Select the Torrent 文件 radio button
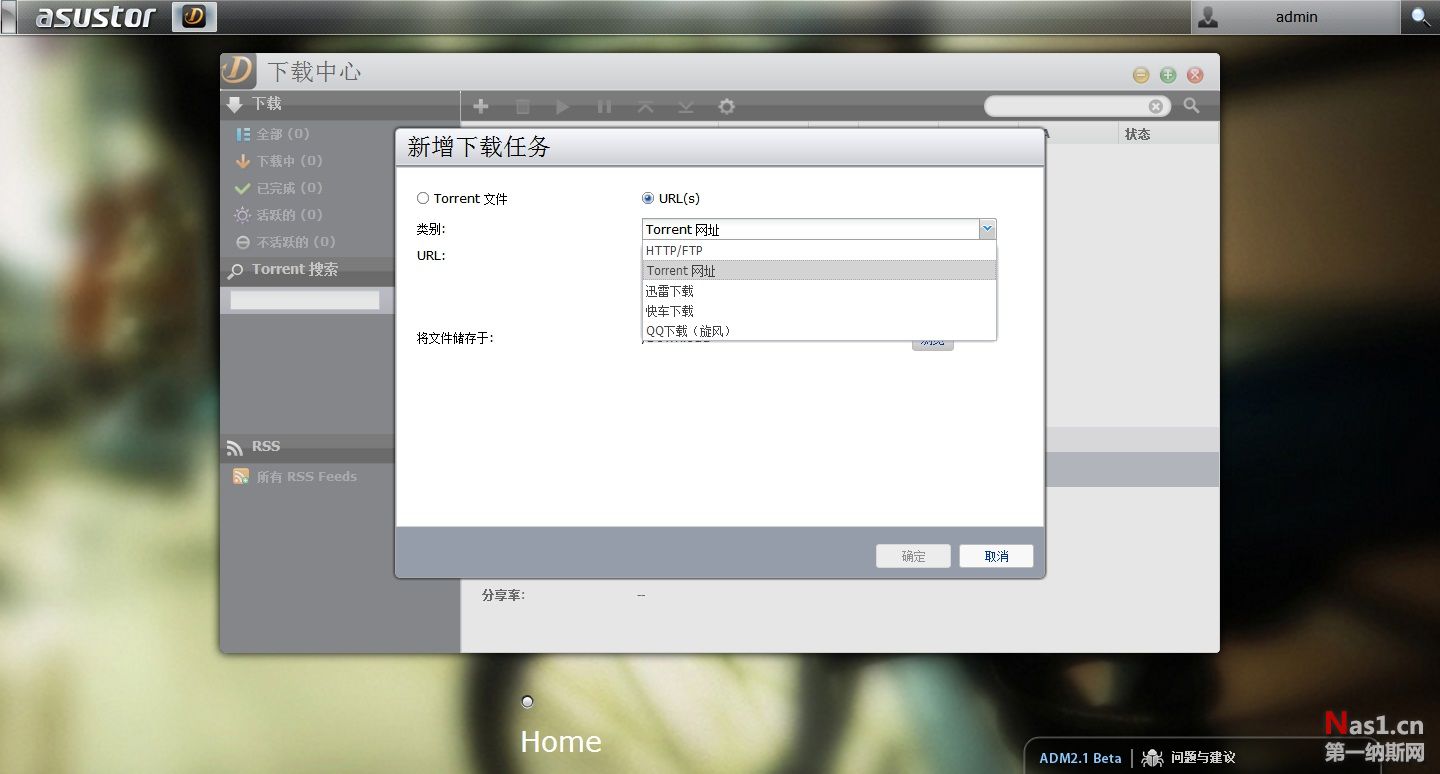Image resolution: width=1440 pixels, height=774 pixels. click(x=423, y=198)
